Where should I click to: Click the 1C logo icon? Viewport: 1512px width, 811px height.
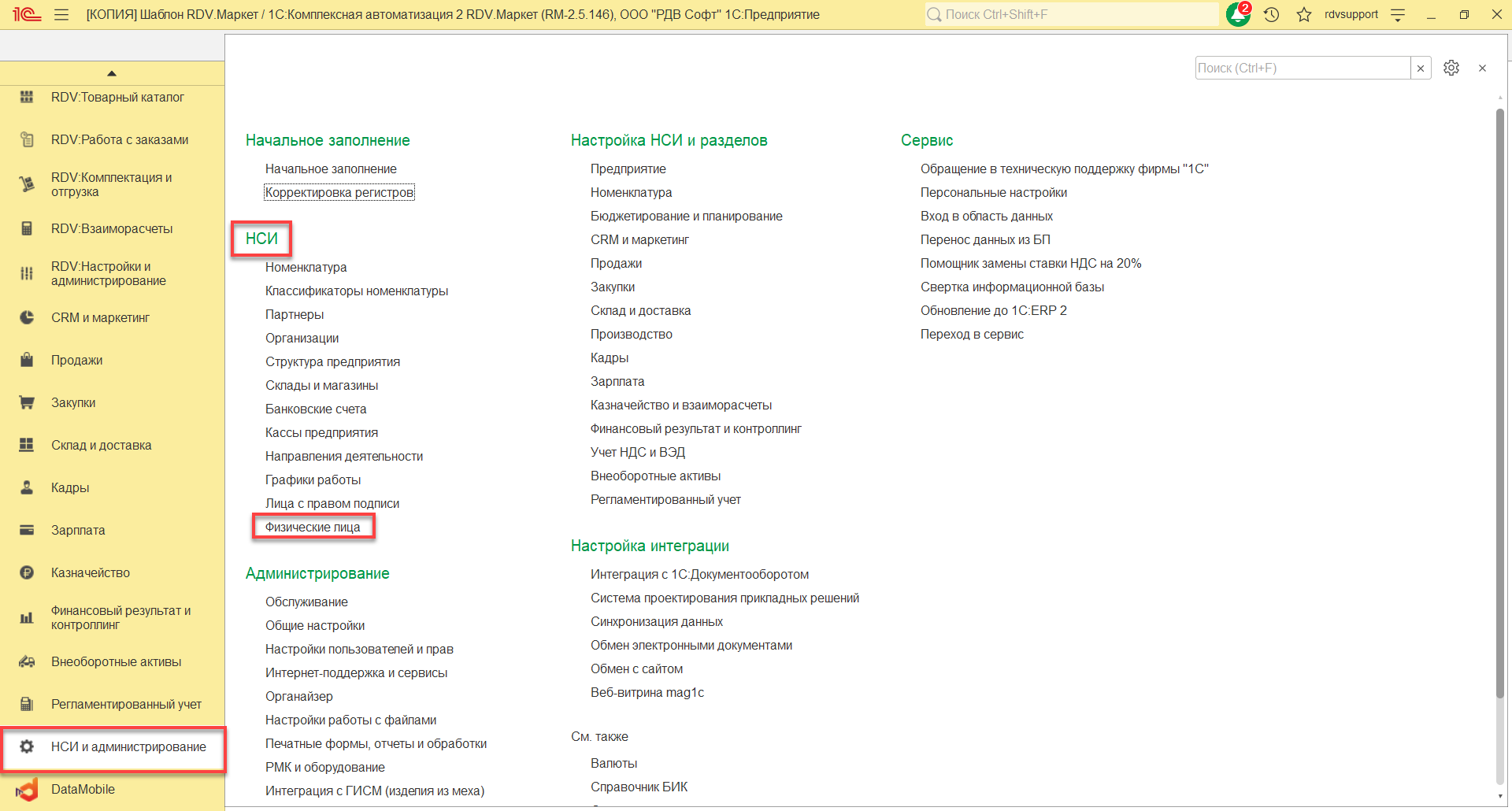[x=26, y=14]
